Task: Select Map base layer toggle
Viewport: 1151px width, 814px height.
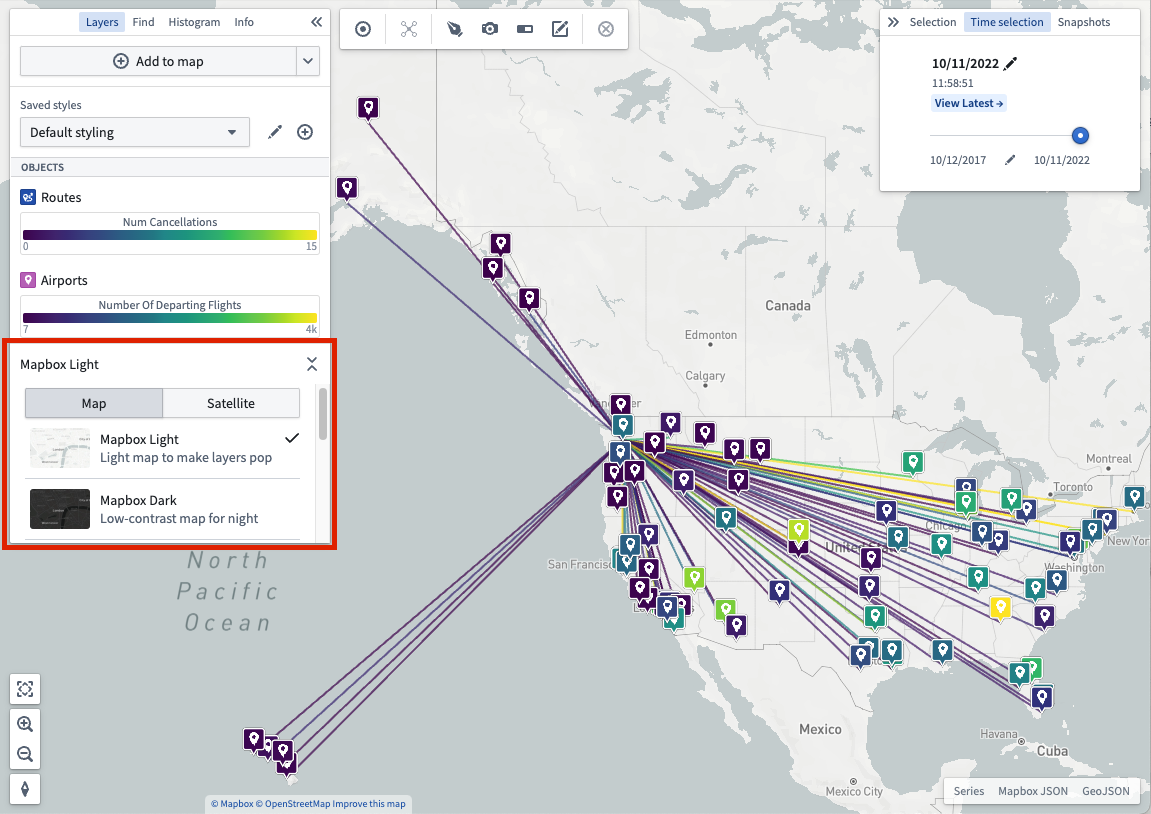Action: tap(94, 403)
